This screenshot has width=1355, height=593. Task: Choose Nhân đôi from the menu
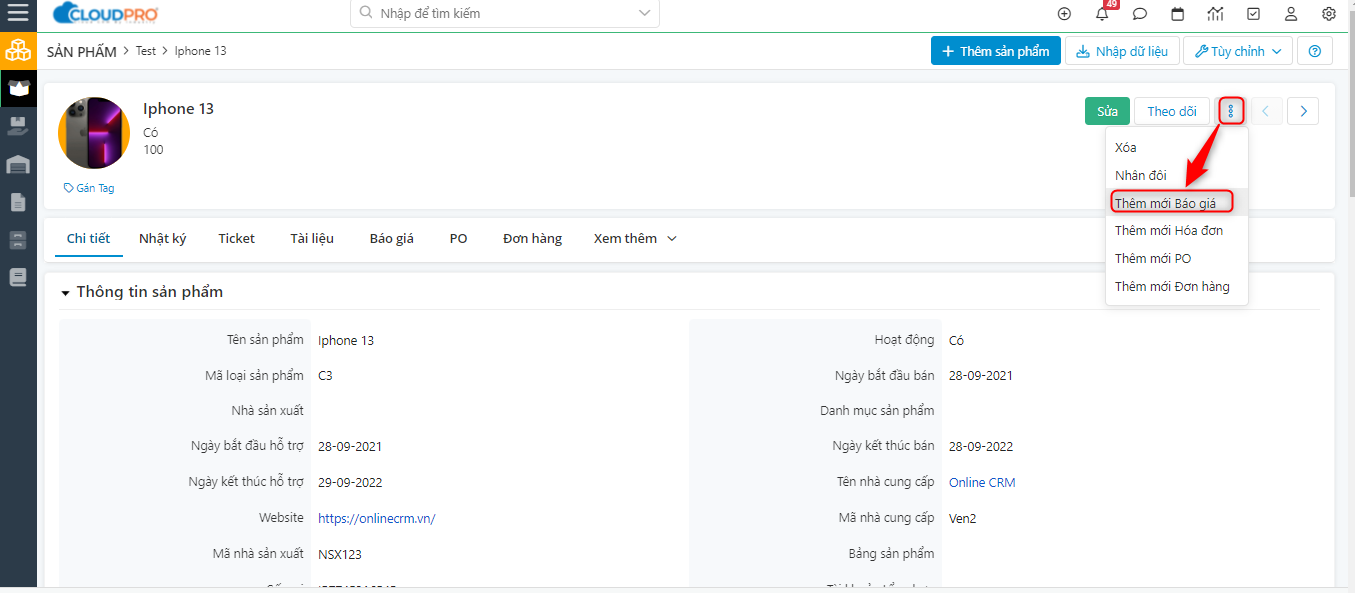(x=1176, y=175)
